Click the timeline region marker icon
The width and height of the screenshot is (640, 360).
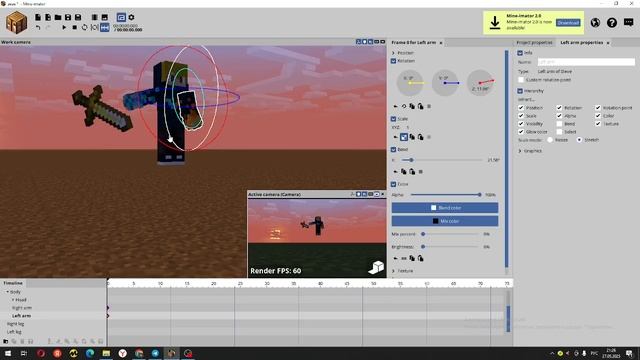[95, 27]
